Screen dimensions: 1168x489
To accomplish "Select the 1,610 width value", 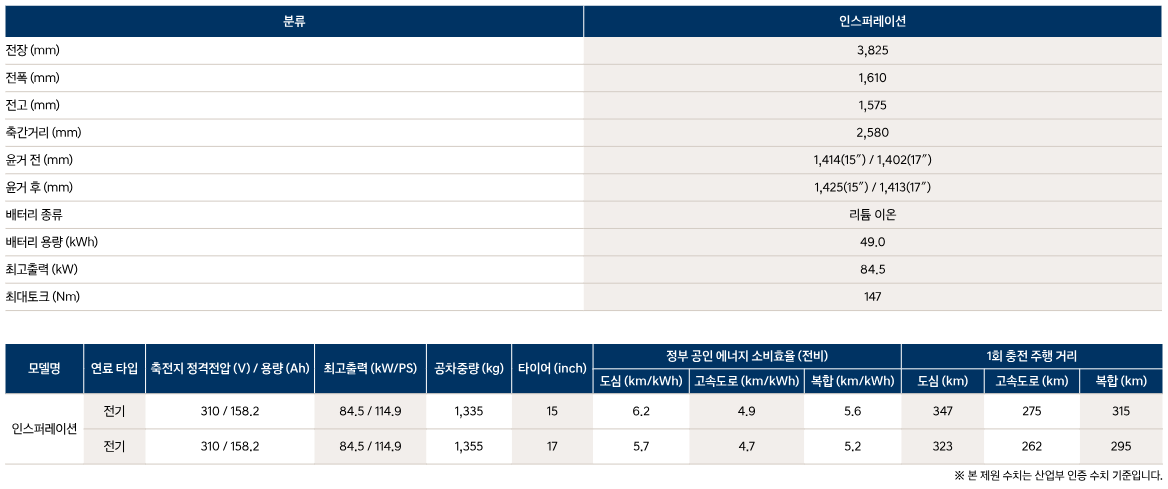I will 872,78.
